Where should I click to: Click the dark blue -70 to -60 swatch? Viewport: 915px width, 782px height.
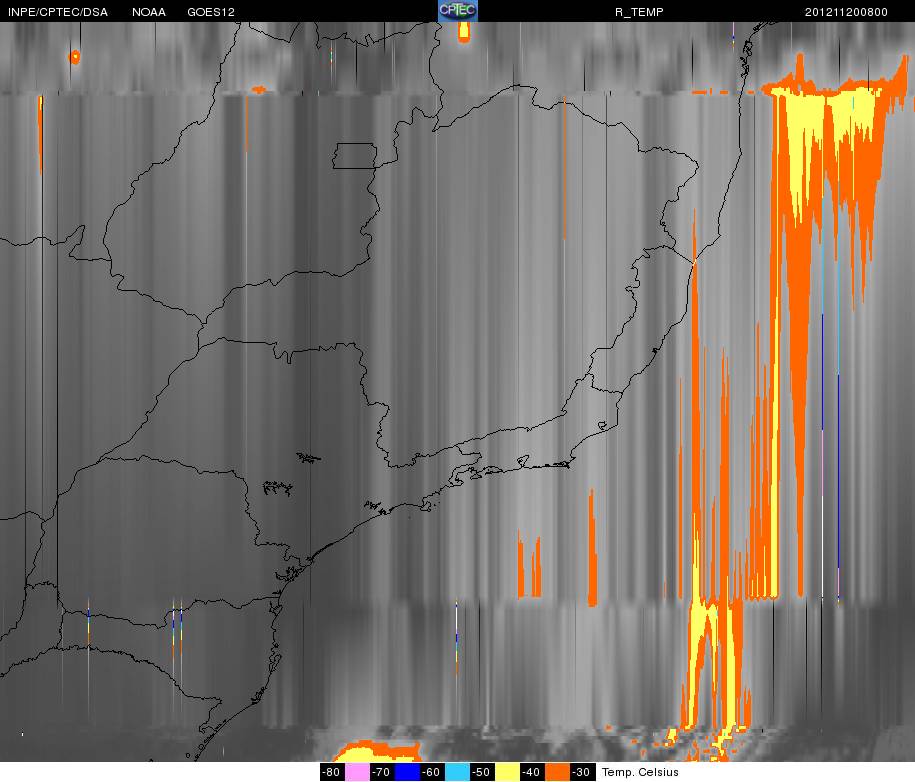click(x=407, y=772)
